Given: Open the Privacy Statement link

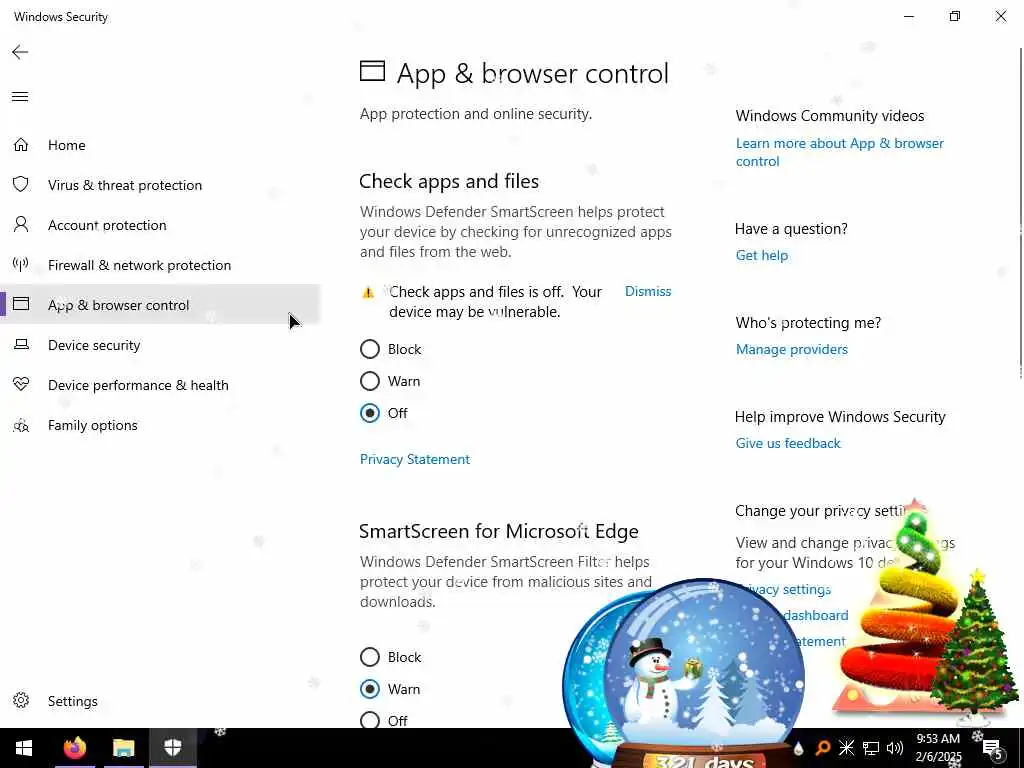Looking at the screenshot, I should (415, 459).
